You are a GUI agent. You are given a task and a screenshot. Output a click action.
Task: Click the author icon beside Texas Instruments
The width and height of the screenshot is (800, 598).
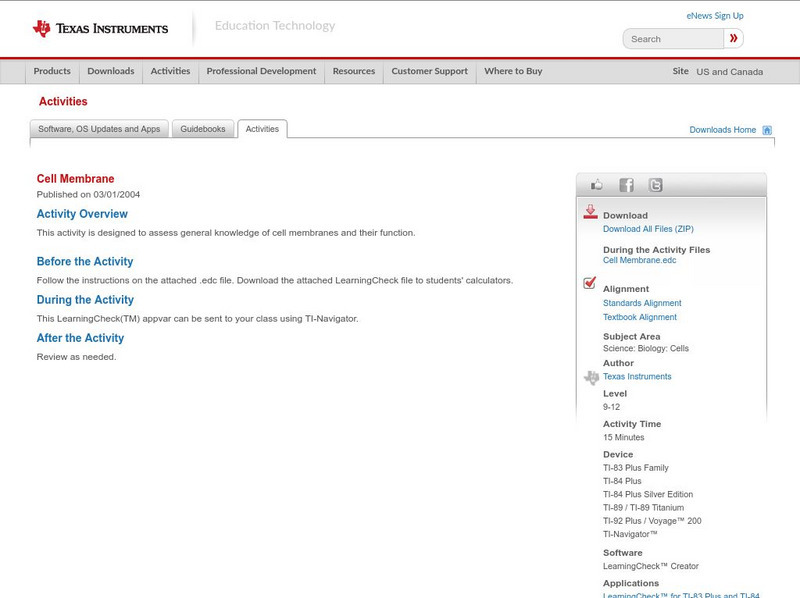[591, 377]
